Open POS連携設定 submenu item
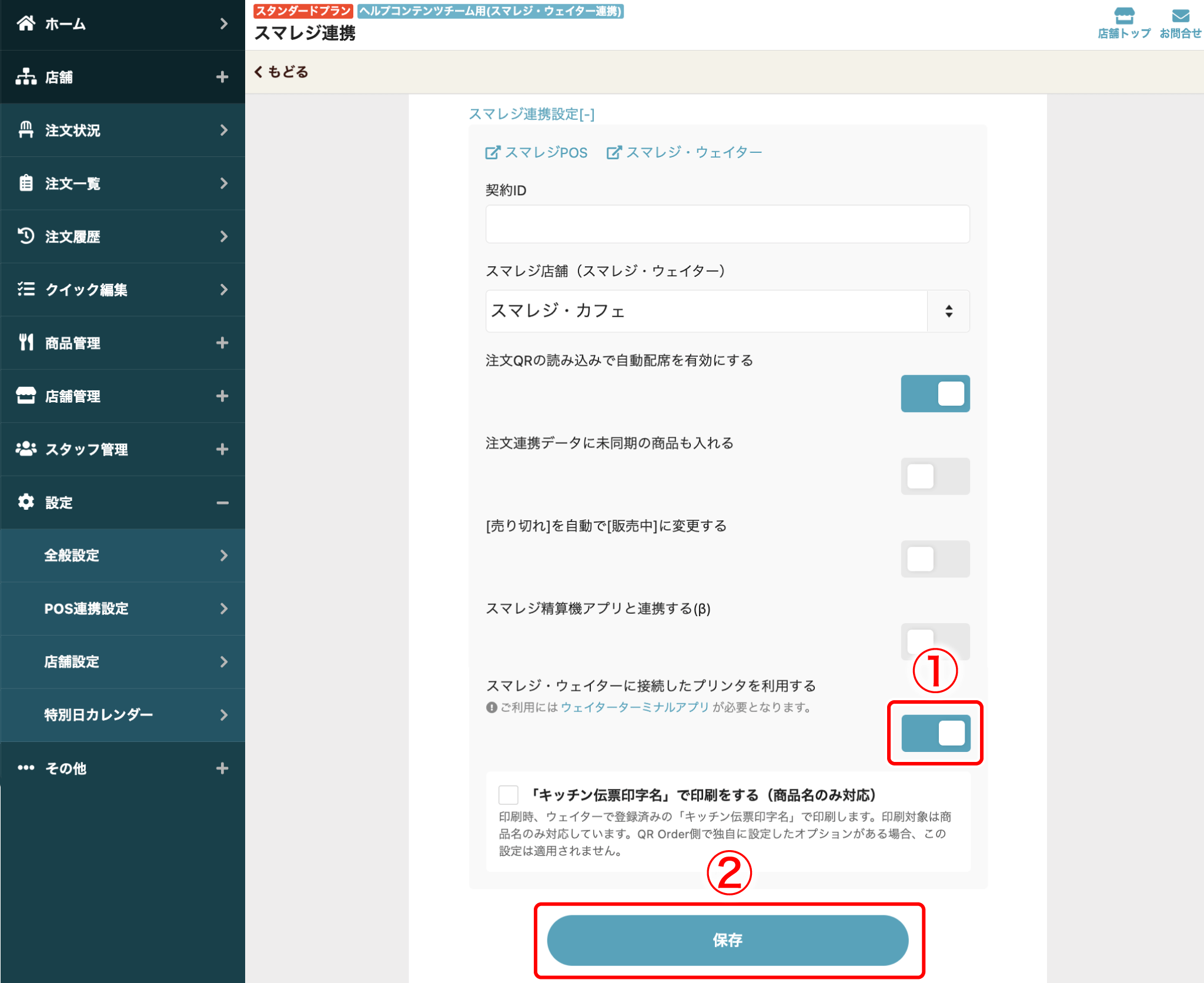Image resolution: width=1204 pixels, height=983 pixels. 122,608
